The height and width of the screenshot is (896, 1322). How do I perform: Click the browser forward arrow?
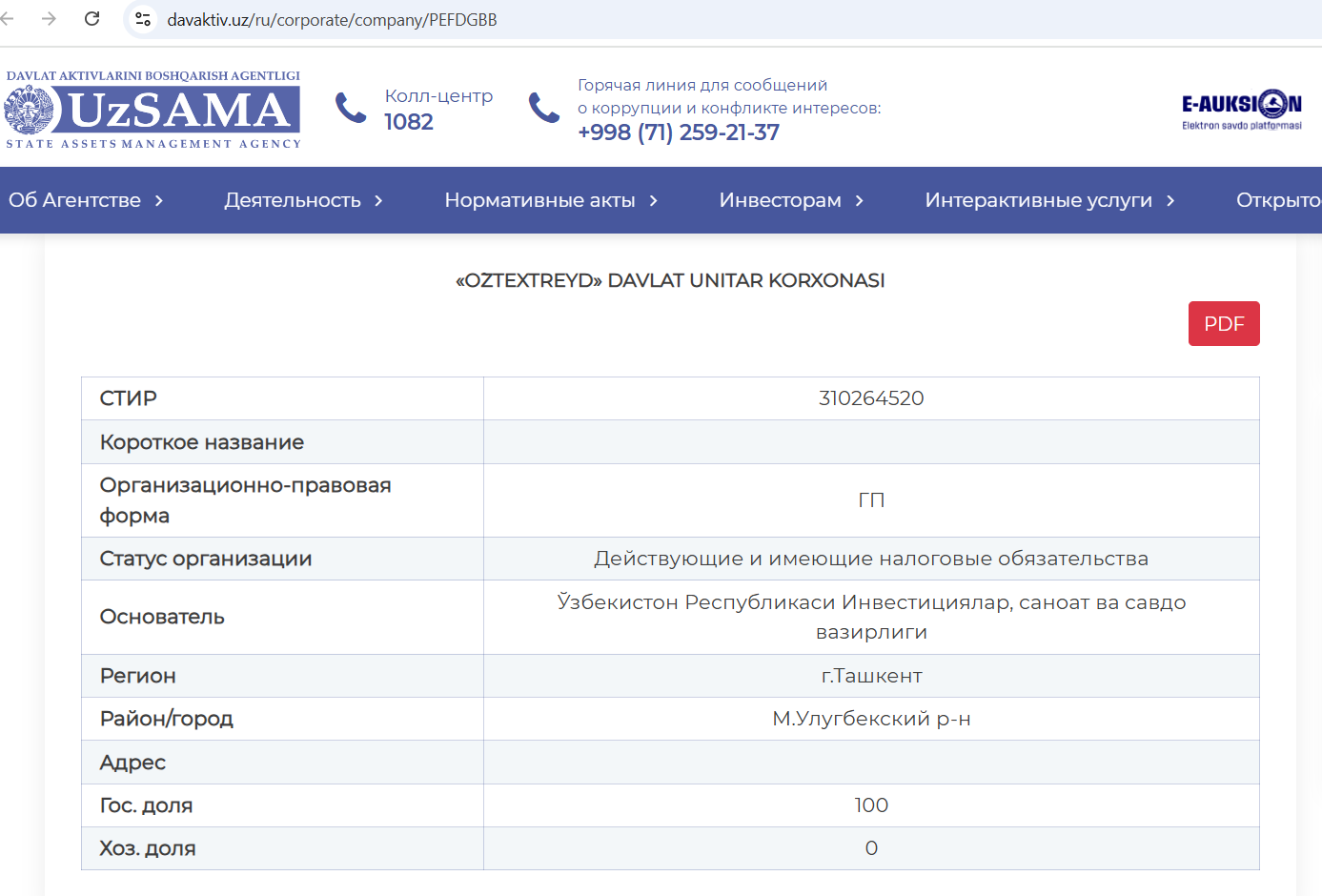click(50, 19)
